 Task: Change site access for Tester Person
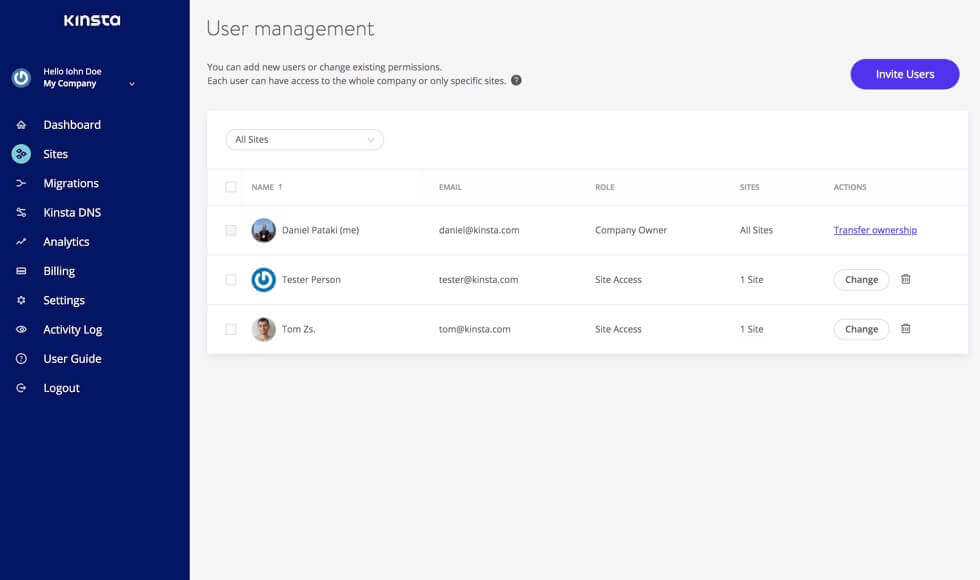(861, 279)
